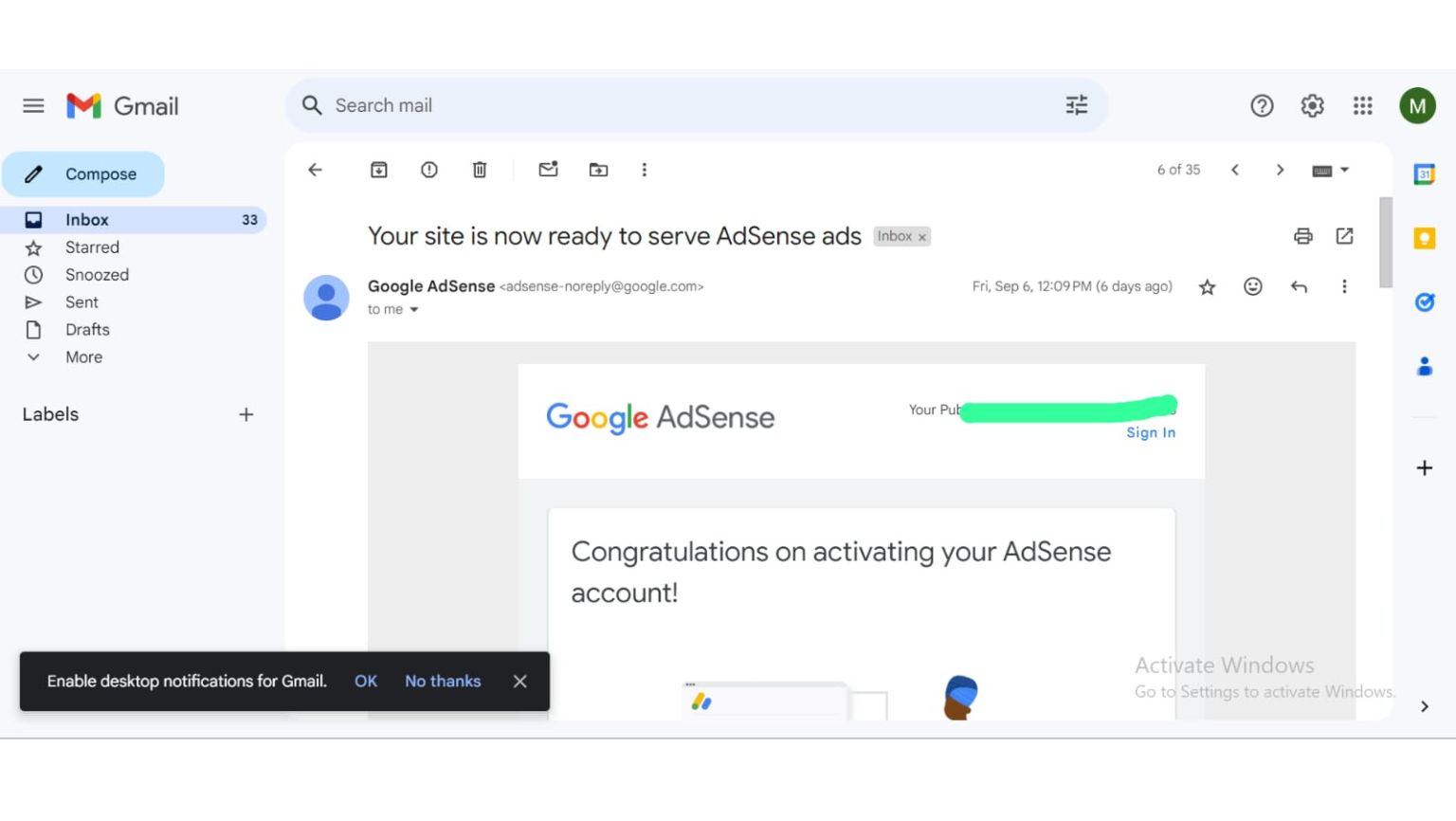Star this email
The image size is (1456, 821).
point(1207,287)
